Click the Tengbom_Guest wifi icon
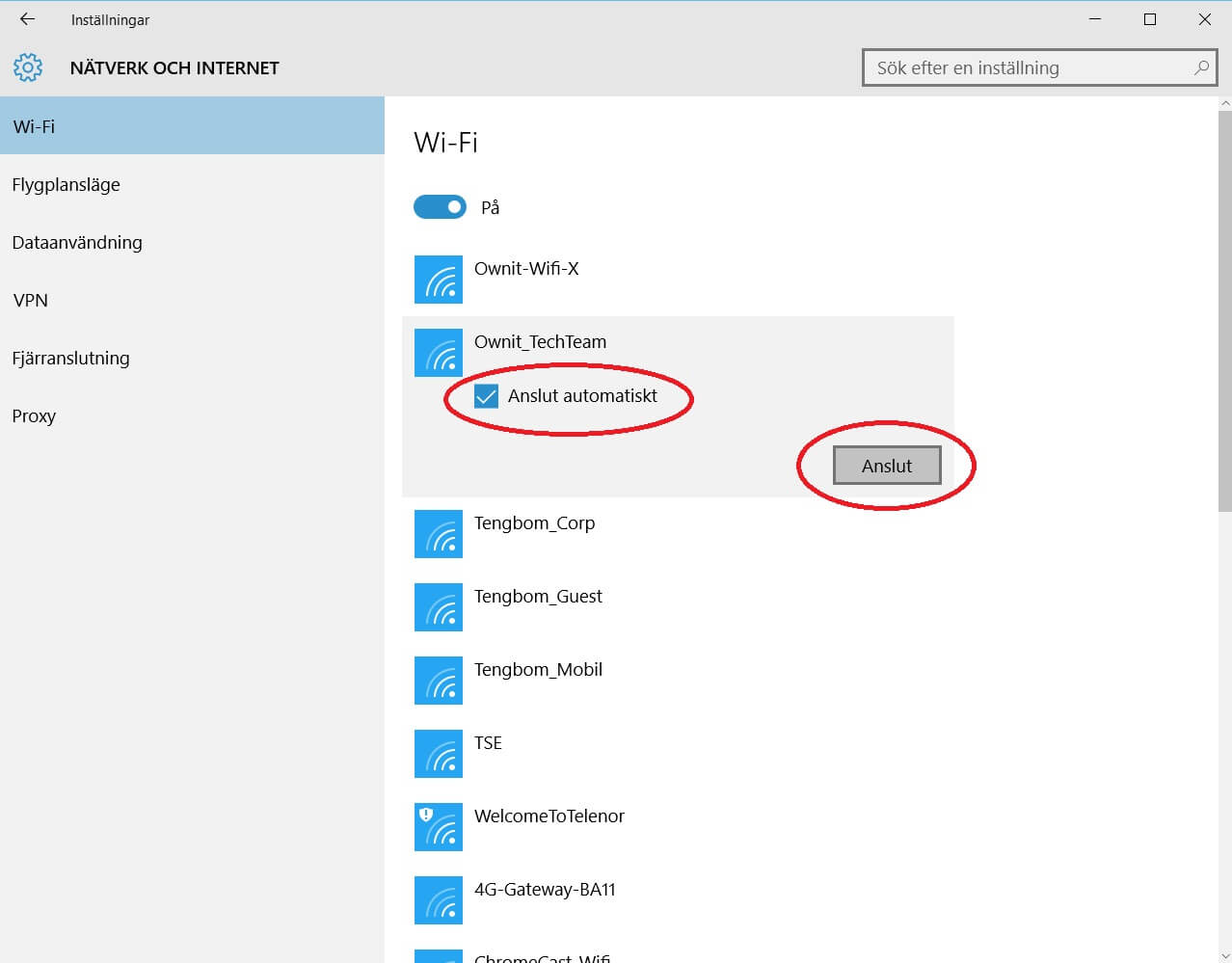The height and width of the screenshot is (963, 1232). pos(439,607)
